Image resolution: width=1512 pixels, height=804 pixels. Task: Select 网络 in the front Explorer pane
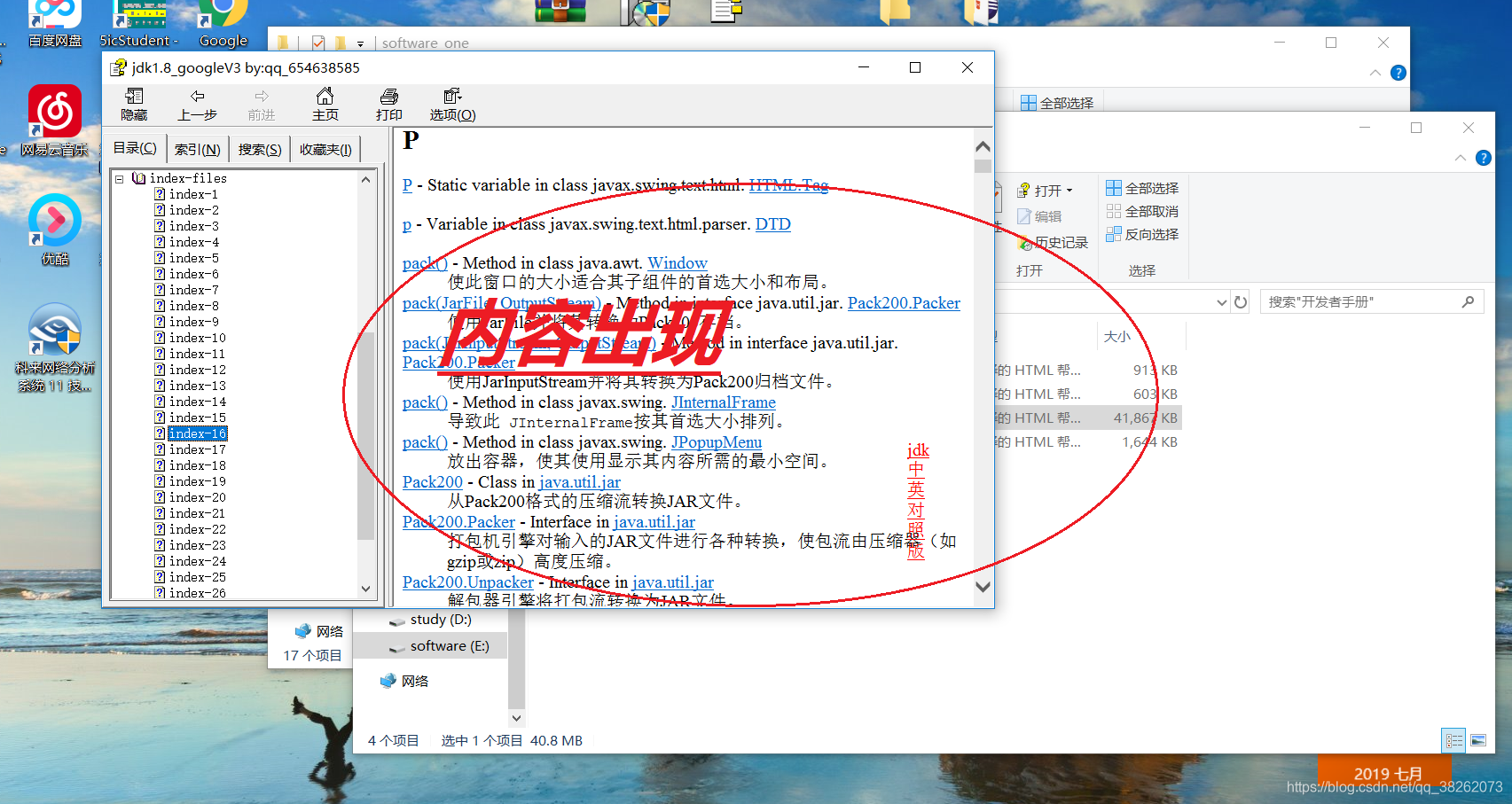tap(404, 681)
